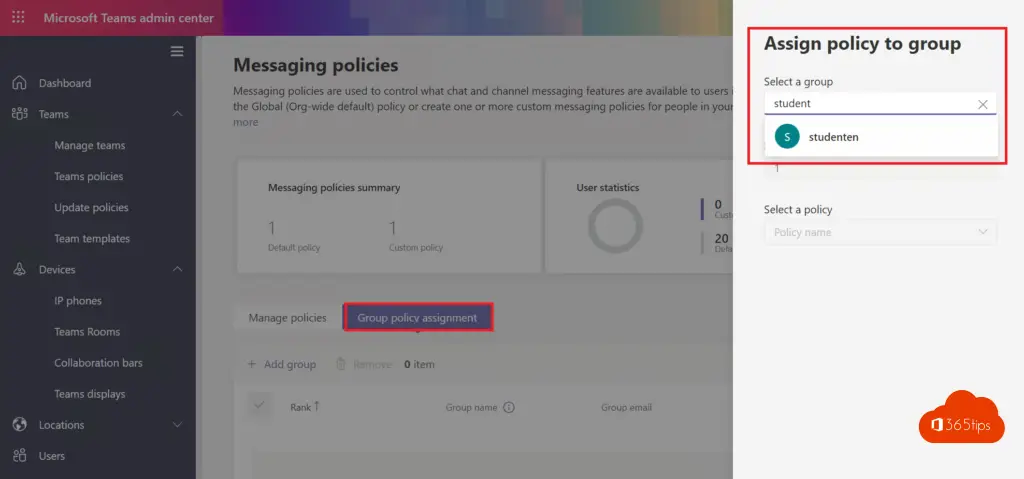Open the Policy name dropdown
Screen dimensions: 1024x479
(880, 232)
